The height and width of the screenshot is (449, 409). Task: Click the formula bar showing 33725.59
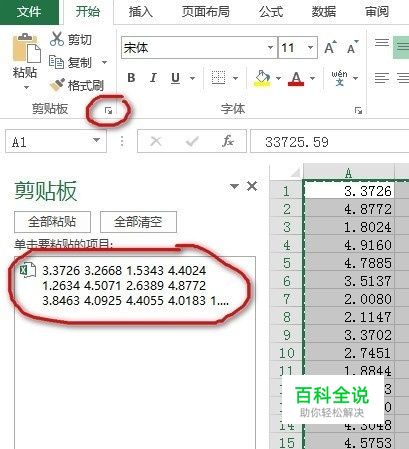329,142
